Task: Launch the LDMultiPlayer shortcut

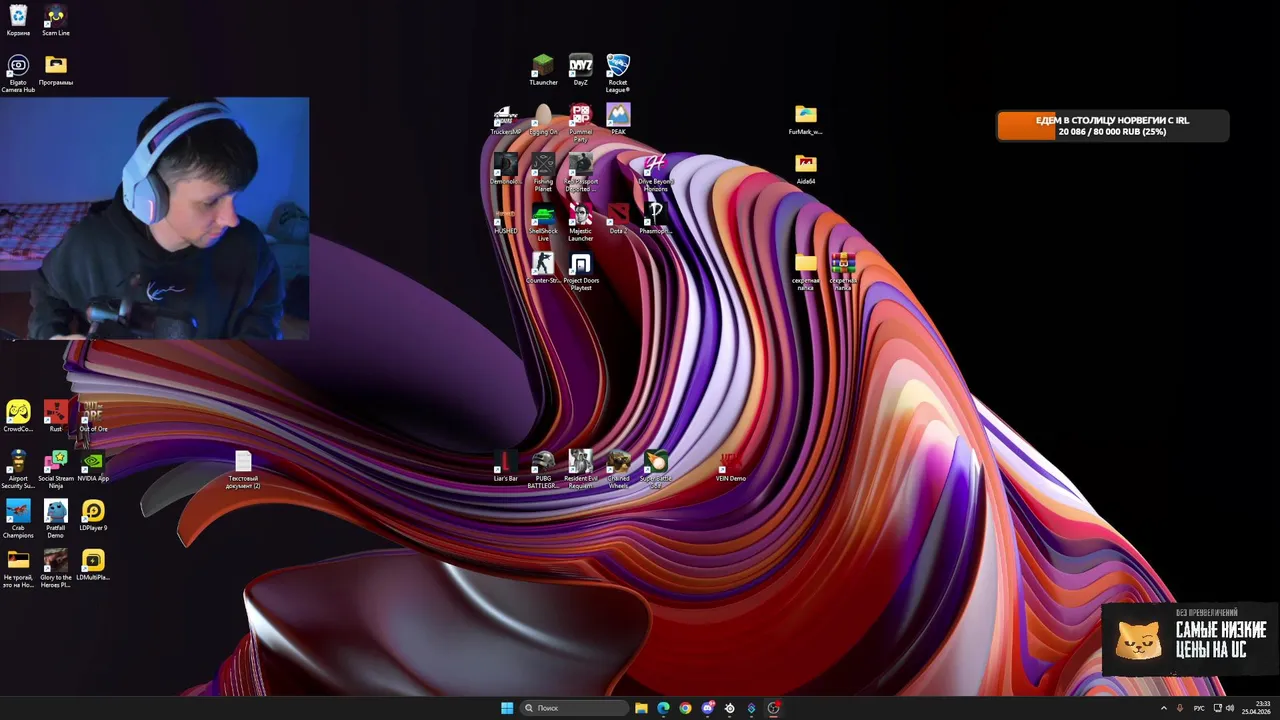Action: pyautogui.click(x=93, y=565)
